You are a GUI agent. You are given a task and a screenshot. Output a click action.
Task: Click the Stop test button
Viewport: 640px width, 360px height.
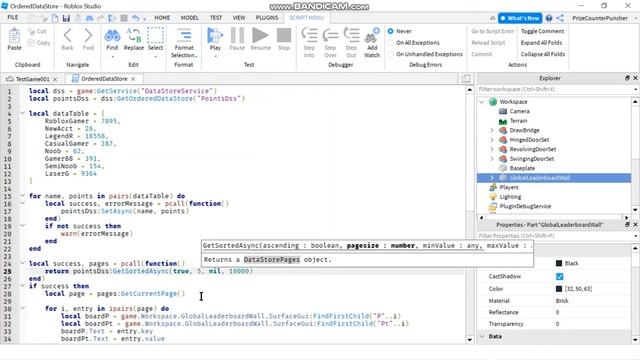(x=284, y=36)
